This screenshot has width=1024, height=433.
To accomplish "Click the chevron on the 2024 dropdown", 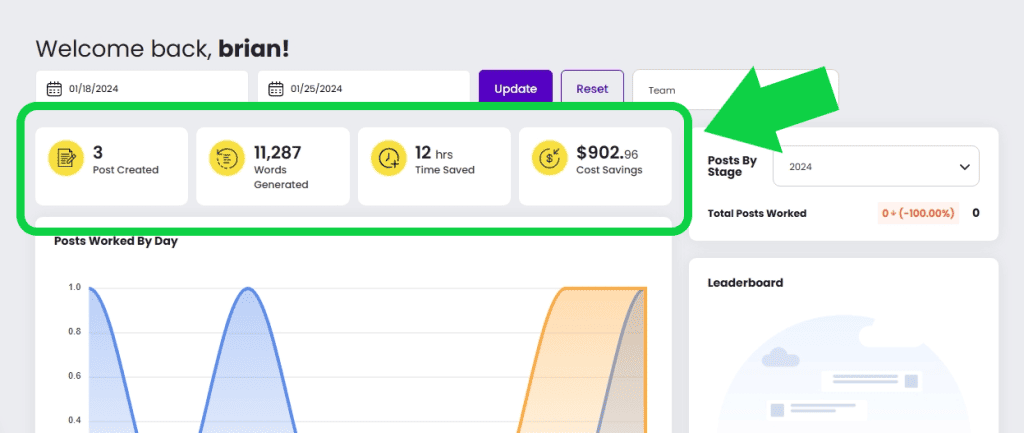I will (x=965, y=167).
